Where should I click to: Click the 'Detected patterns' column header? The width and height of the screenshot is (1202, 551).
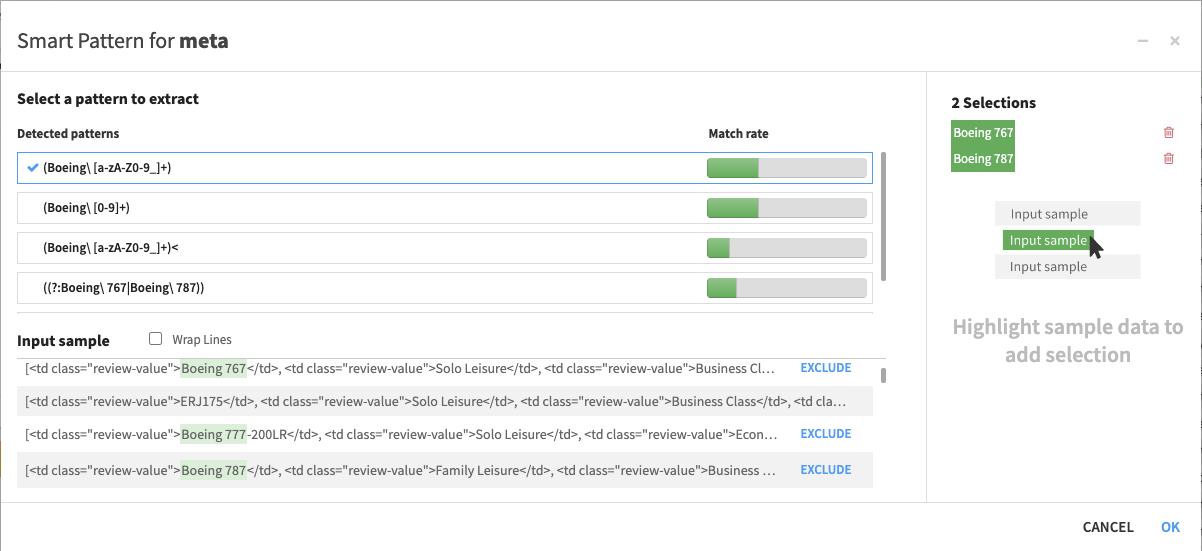point(68,134)
